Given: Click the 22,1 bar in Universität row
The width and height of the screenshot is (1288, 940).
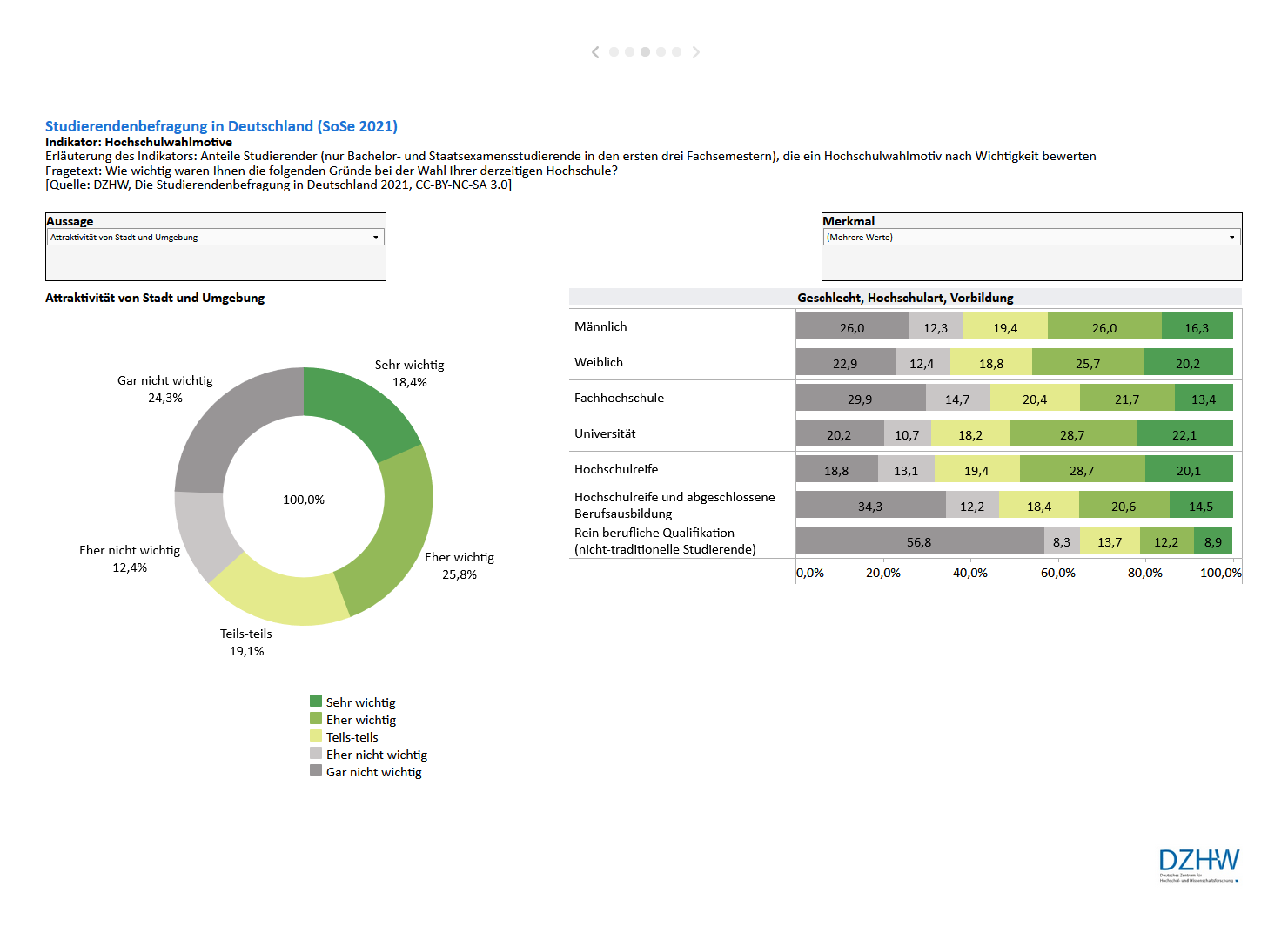Looking at the screenshot, I should pyautogui.click(x=1184, y=433).
